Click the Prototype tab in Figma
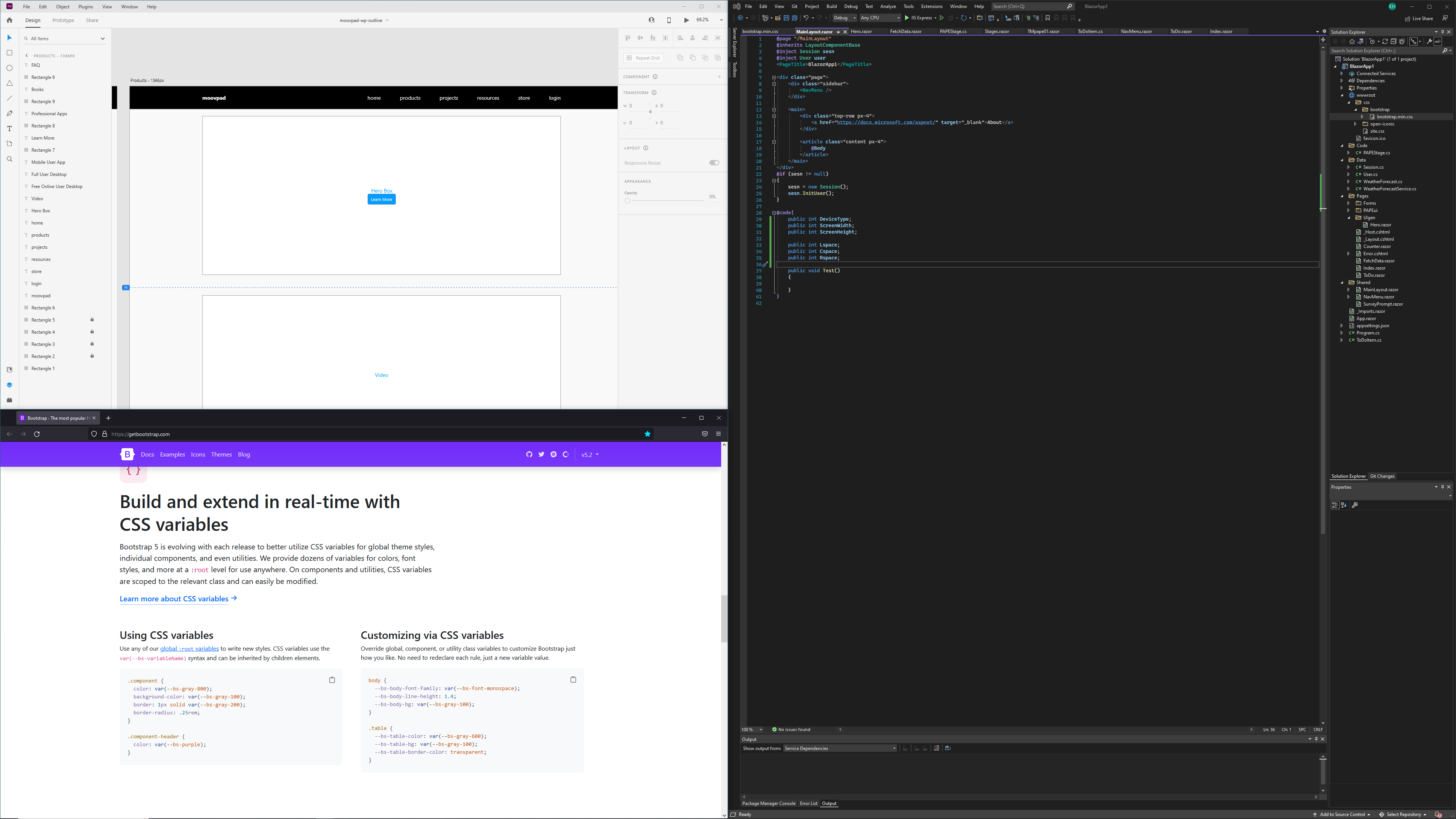The height and width of the screenshot is (819, 1456). point(63,20)
